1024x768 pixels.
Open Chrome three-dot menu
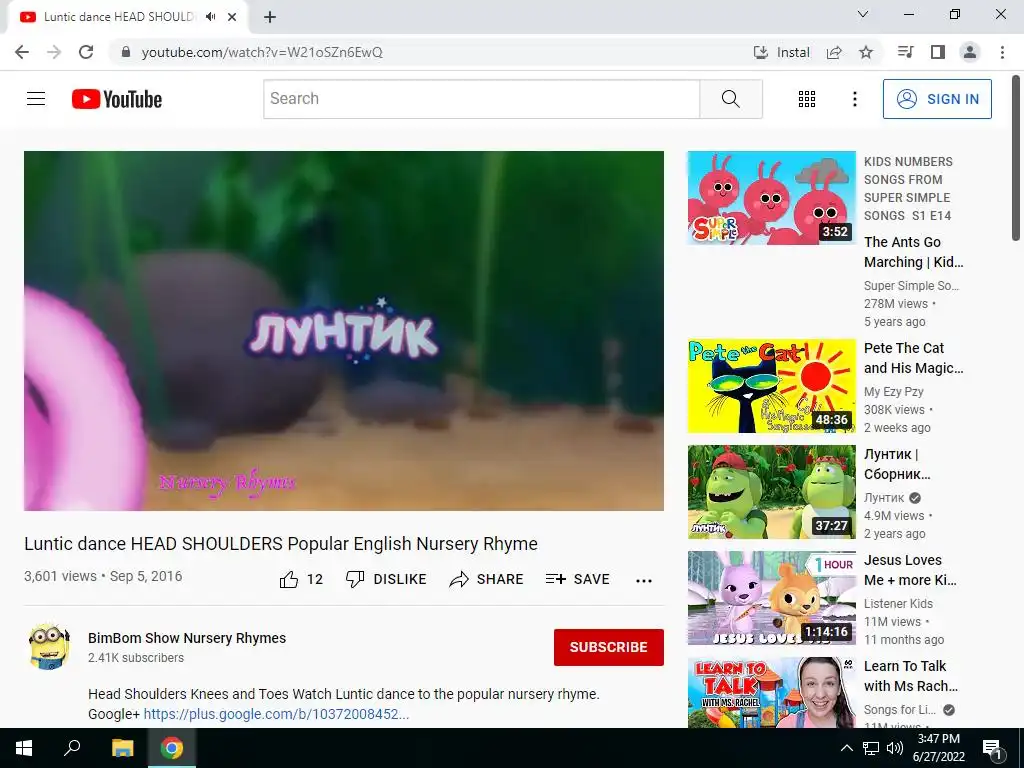(1002, 52)
